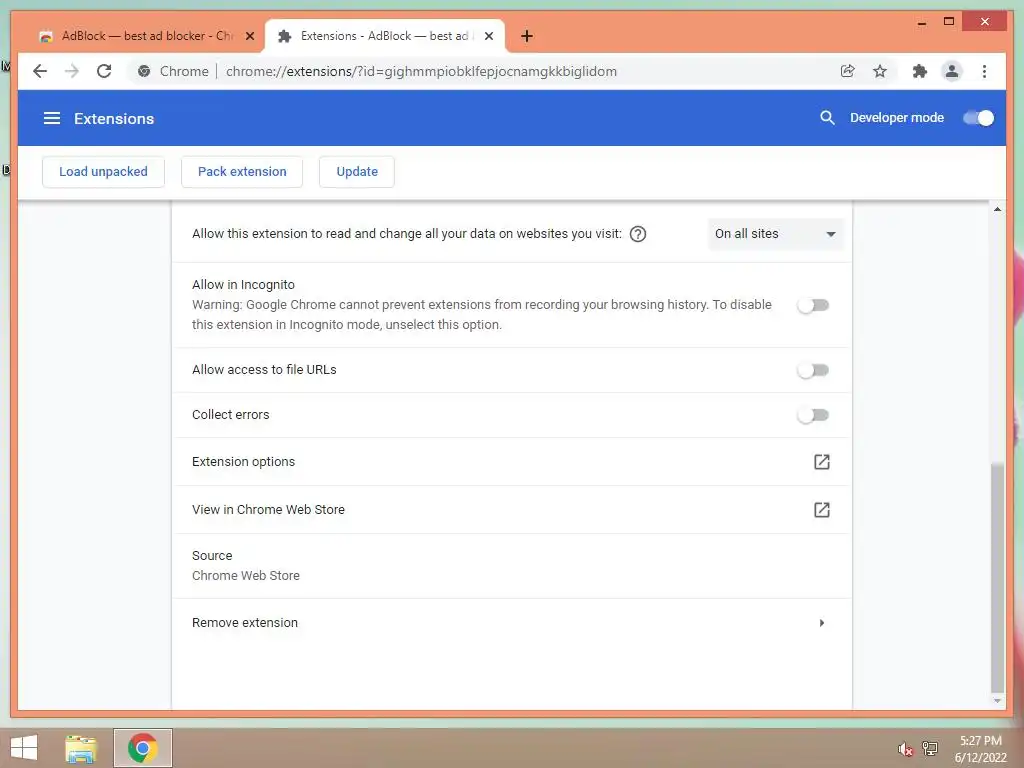Turn on Collect errors toggle
Image resolution: width=1024 pixels, height=768 pixels.
[813, 415]
